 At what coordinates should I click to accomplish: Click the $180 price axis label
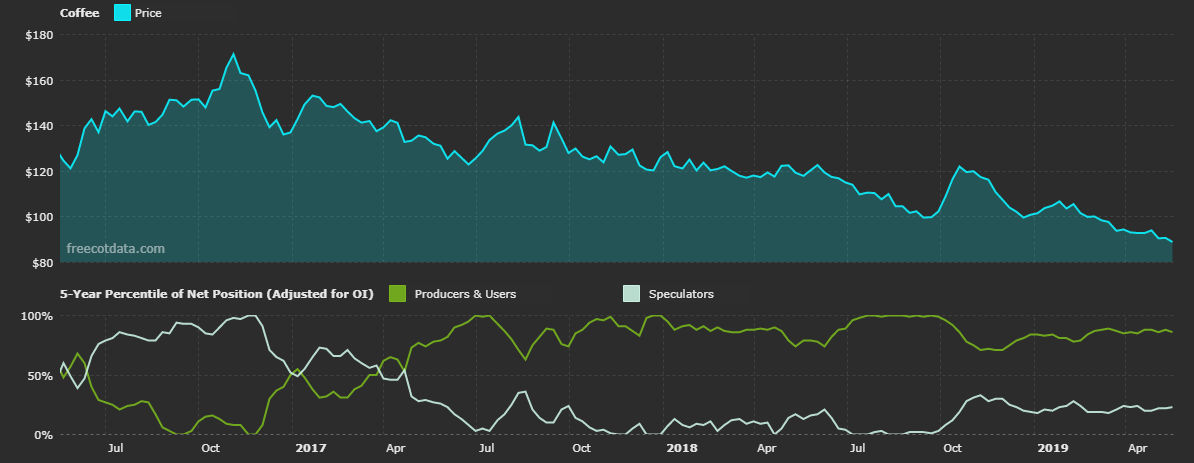[38, 35]
